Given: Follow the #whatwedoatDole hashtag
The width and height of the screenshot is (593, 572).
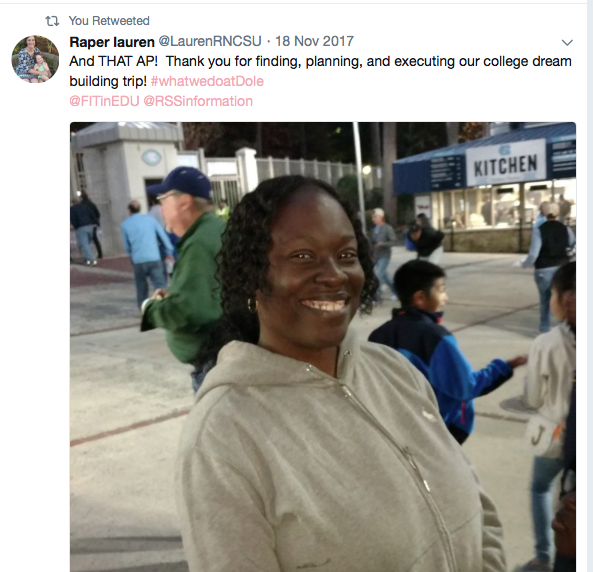Looking at the screenshot, I should point(207,81).
